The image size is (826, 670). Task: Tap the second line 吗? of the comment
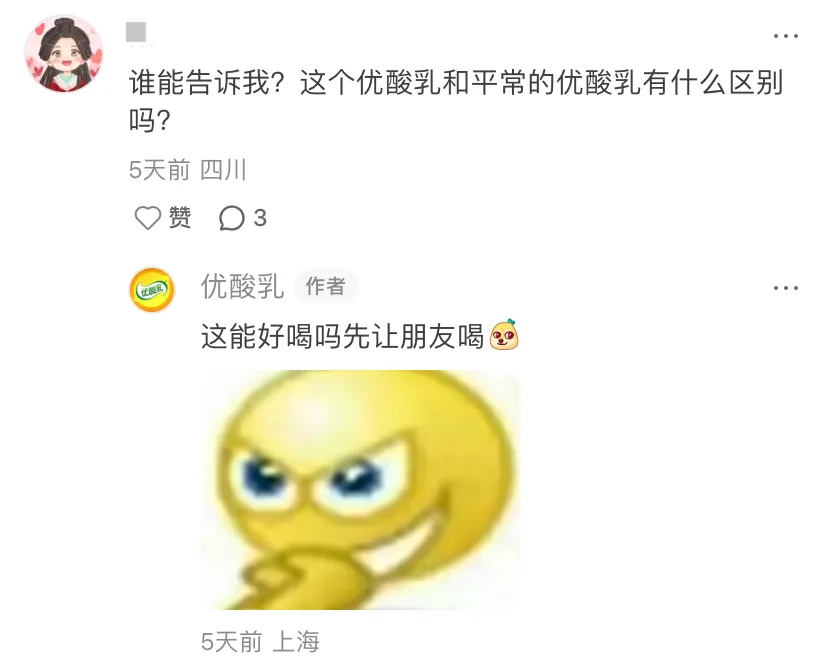coord(150,120)
